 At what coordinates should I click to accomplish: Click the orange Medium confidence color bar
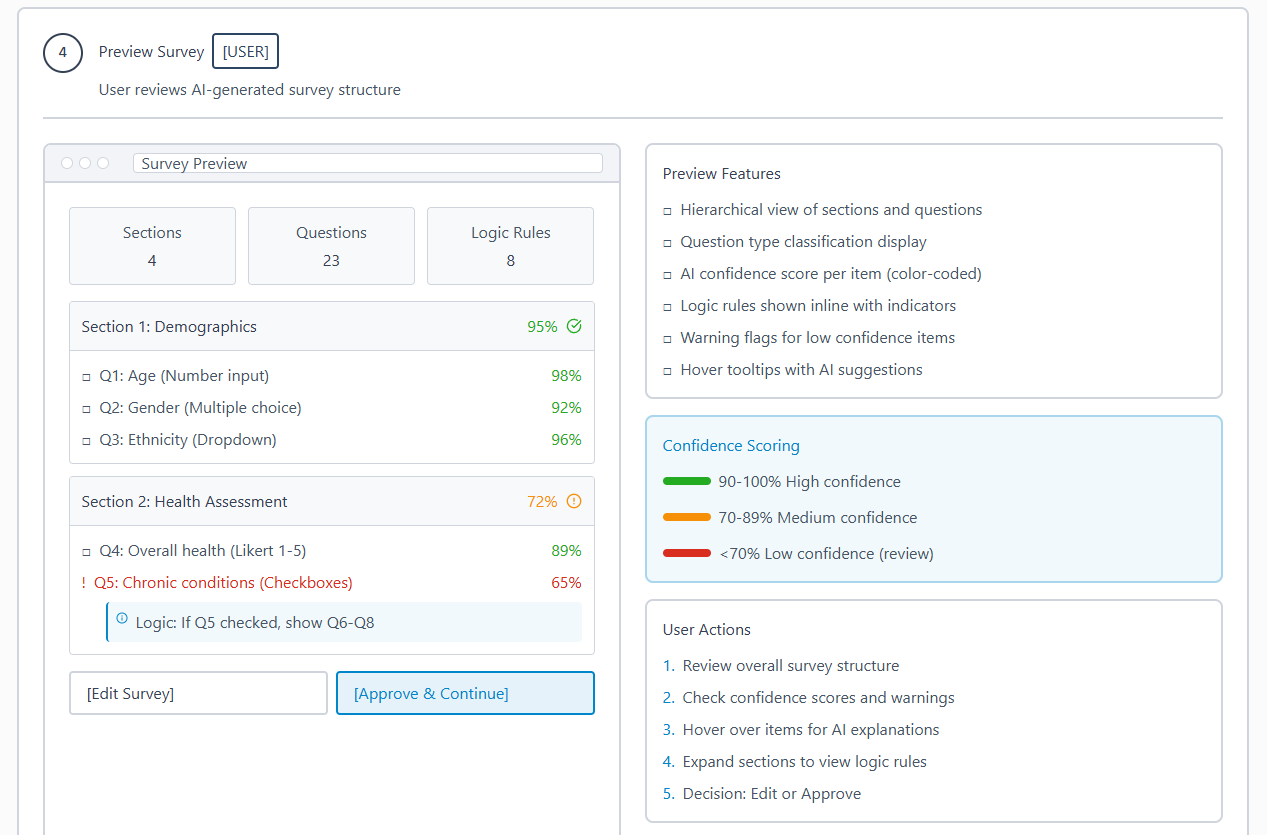pos(686,517)
